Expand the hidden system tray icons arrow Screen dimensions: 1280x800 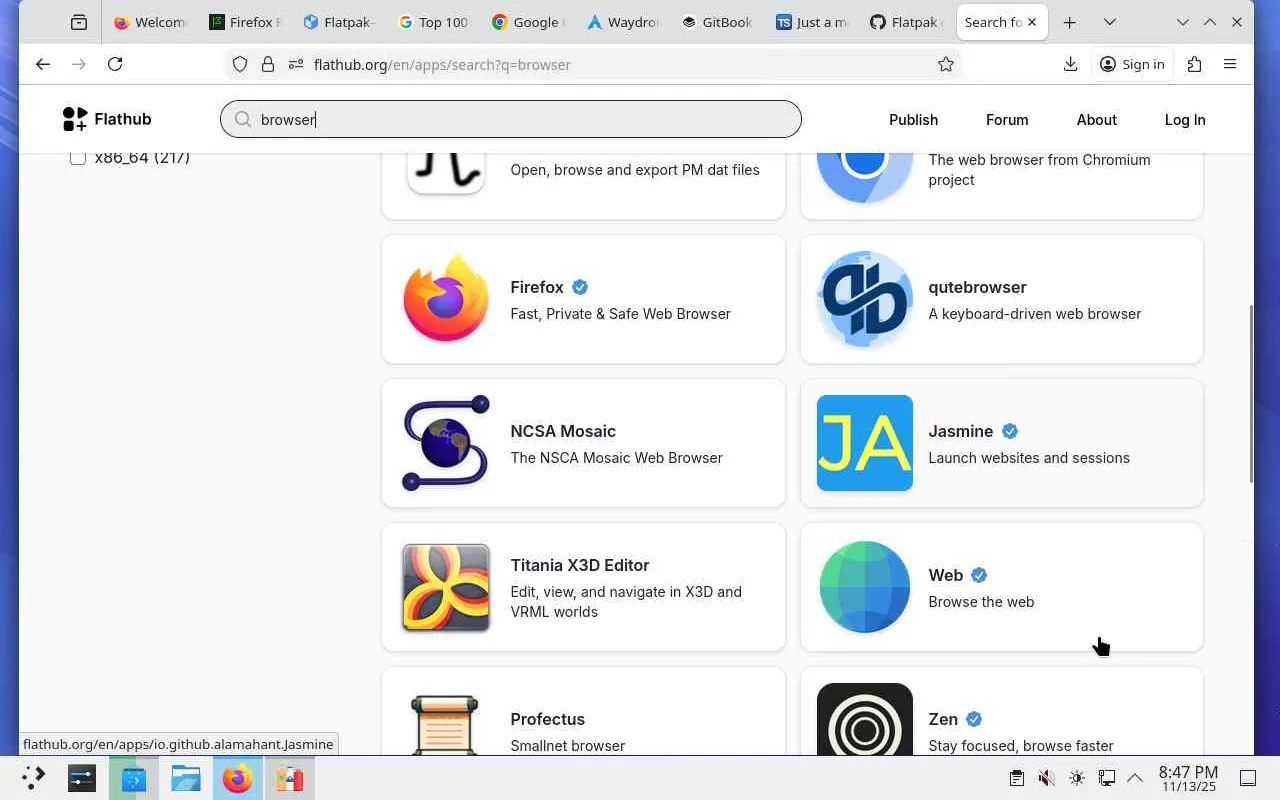pyautogui.click(x=1135, y=778)
